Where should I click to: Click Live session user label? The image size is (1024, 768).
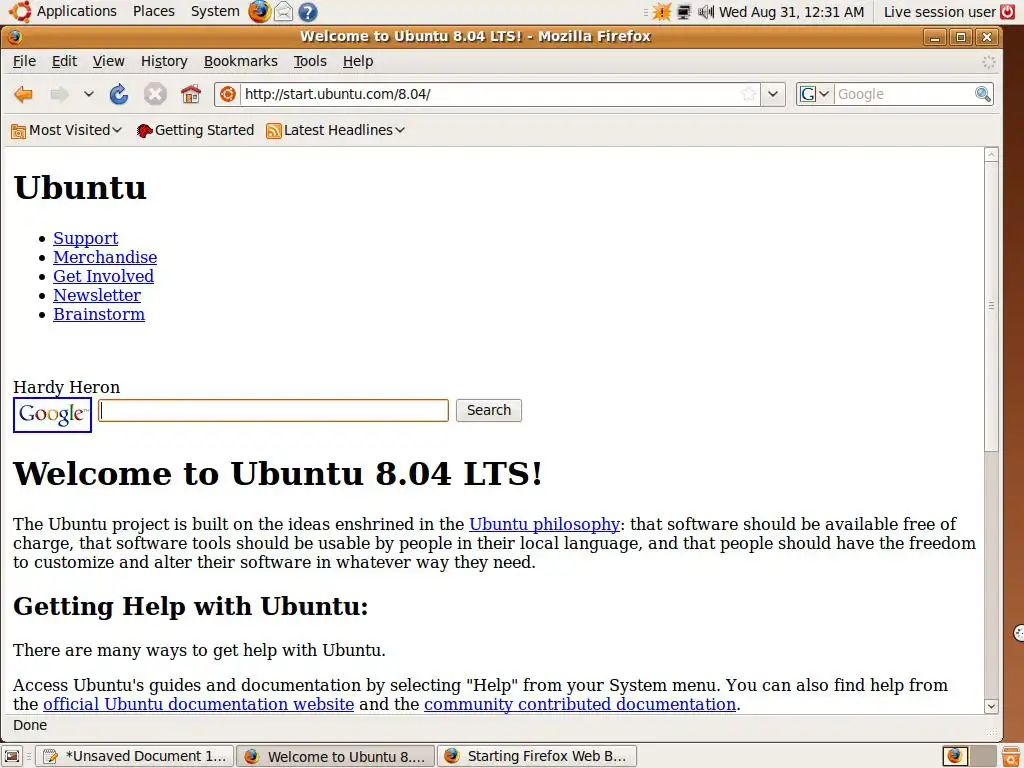939,12
